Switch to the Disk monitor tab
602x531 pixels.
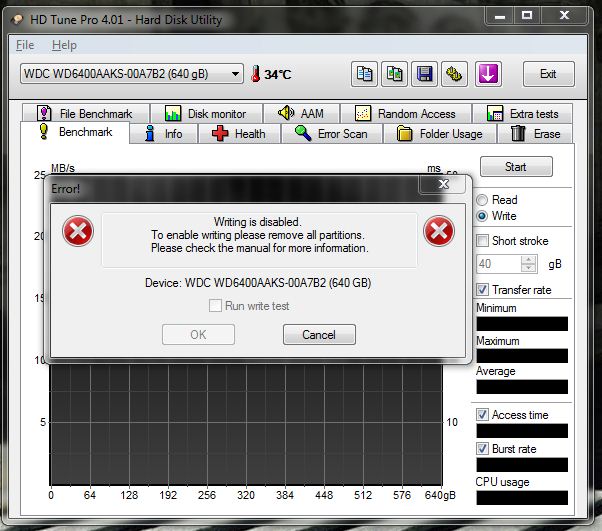coord(206,114)
